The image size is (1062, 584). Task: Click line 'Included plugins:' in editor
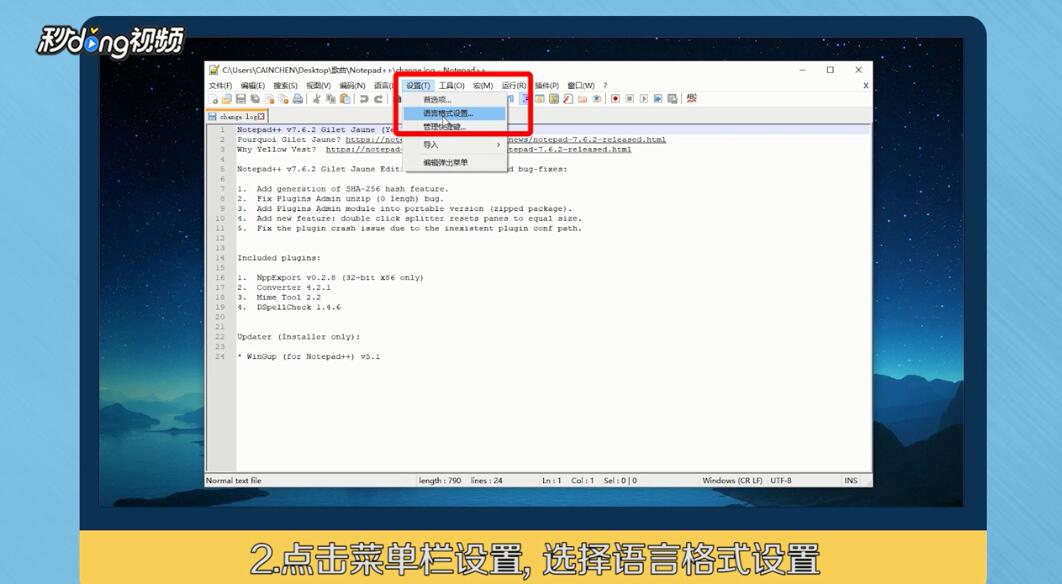pos(279,258)
